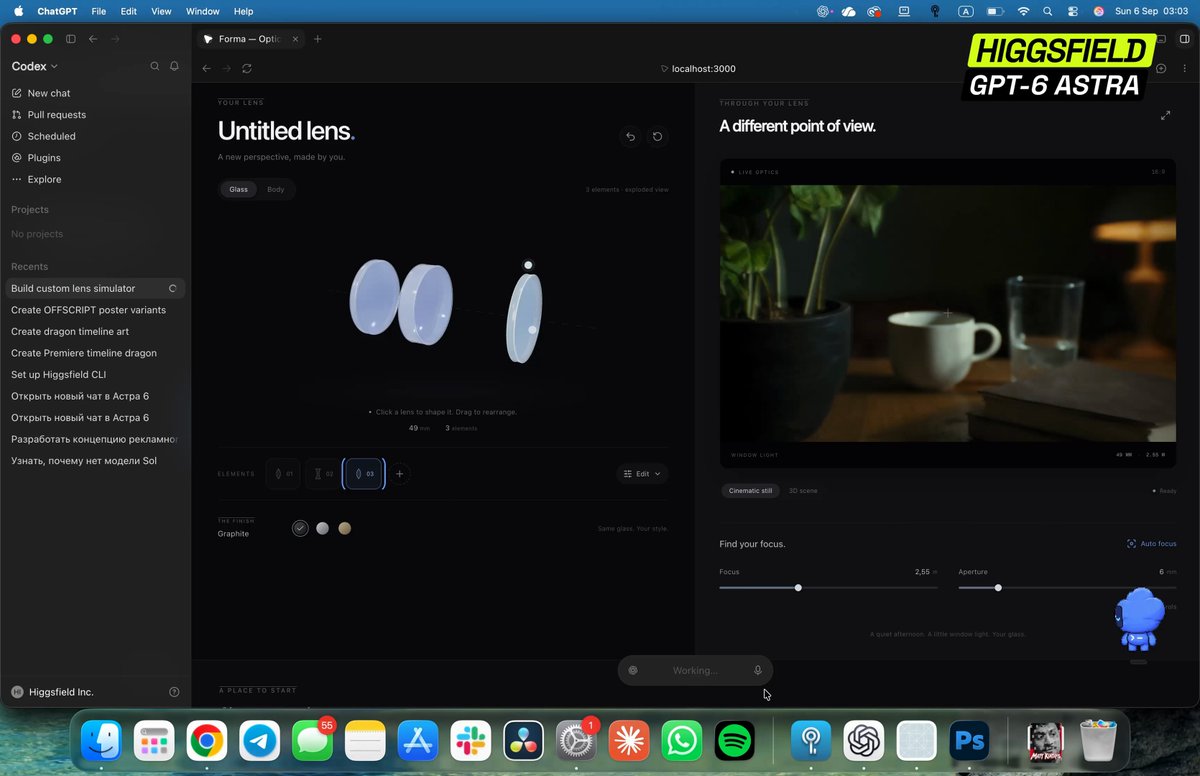The width and height of the screenshot is (1200, 776).
Task: Open DaVinci Resolve from the Dock
Action: tap(524, 741)
